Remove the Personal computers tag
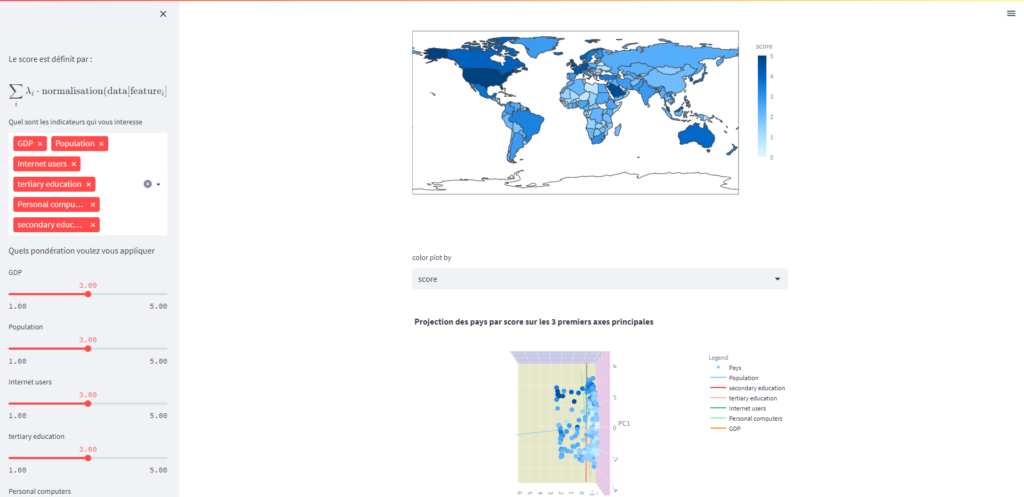1024x497 pixels. click(x=93, y=204)
